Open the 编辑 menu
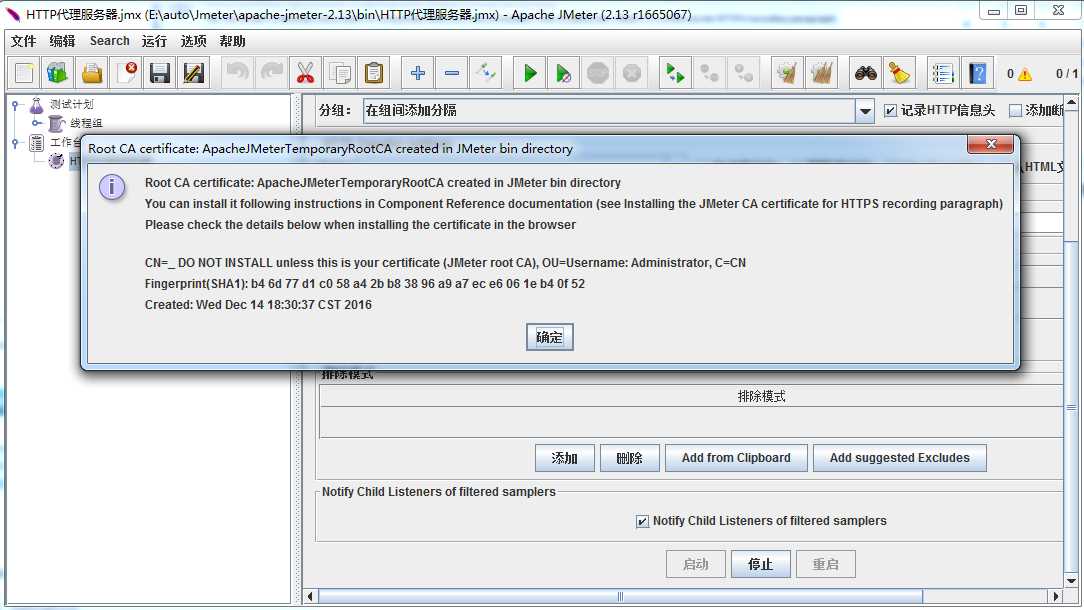This screenshot has width=1084, height=610. tap(62, 41)
